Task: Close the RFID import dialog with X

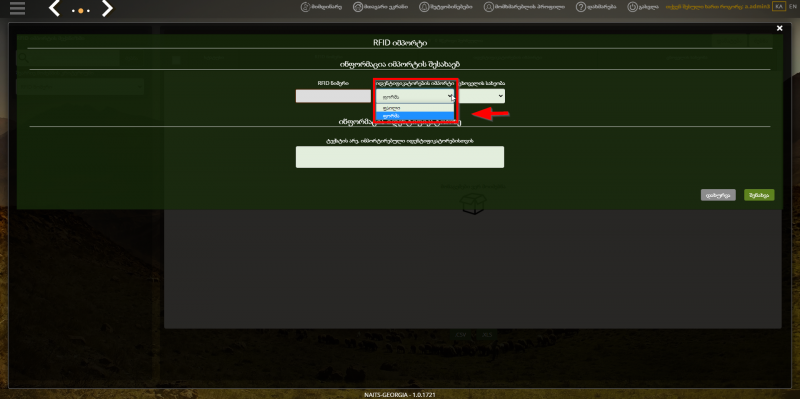Action: click(x=779, y=29)
